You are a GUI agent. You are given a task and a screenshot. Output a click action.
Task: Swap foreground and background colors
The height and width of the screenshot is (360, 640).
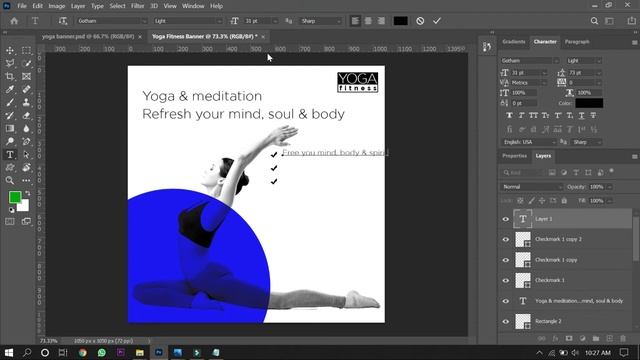click(x=27, y=193)
